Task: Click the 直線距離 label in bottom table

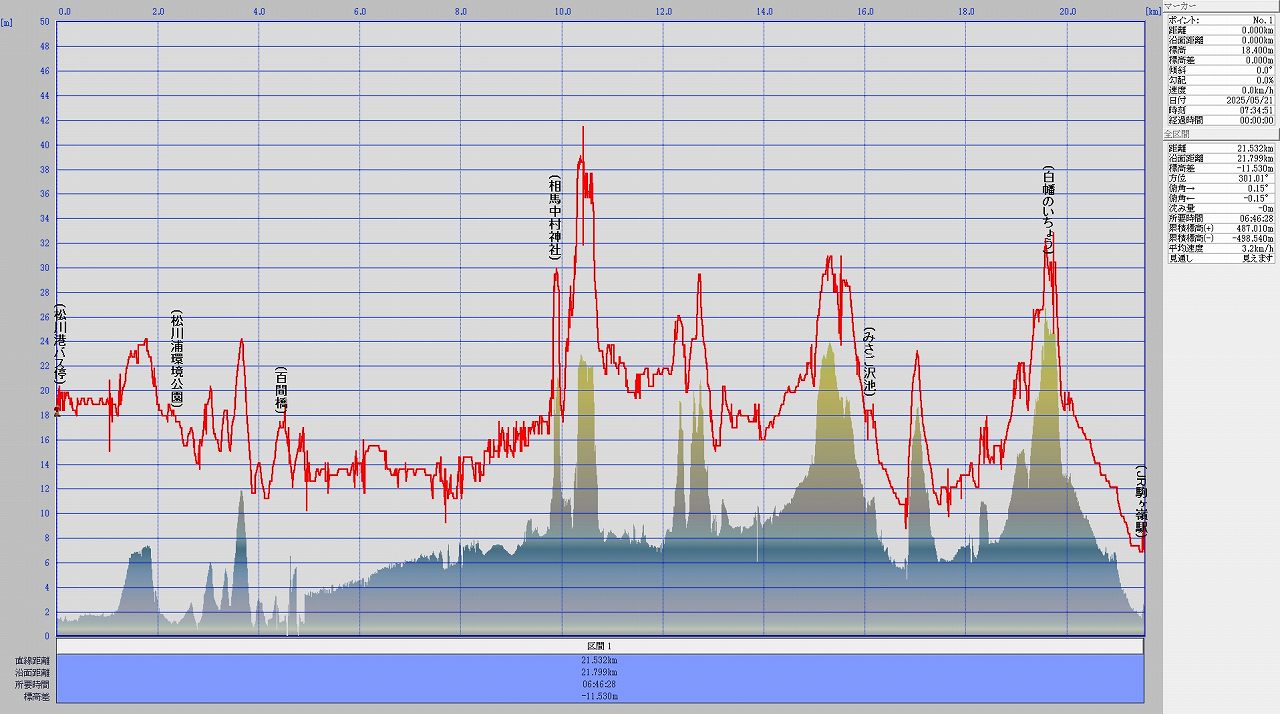Action: coord(32,661)
